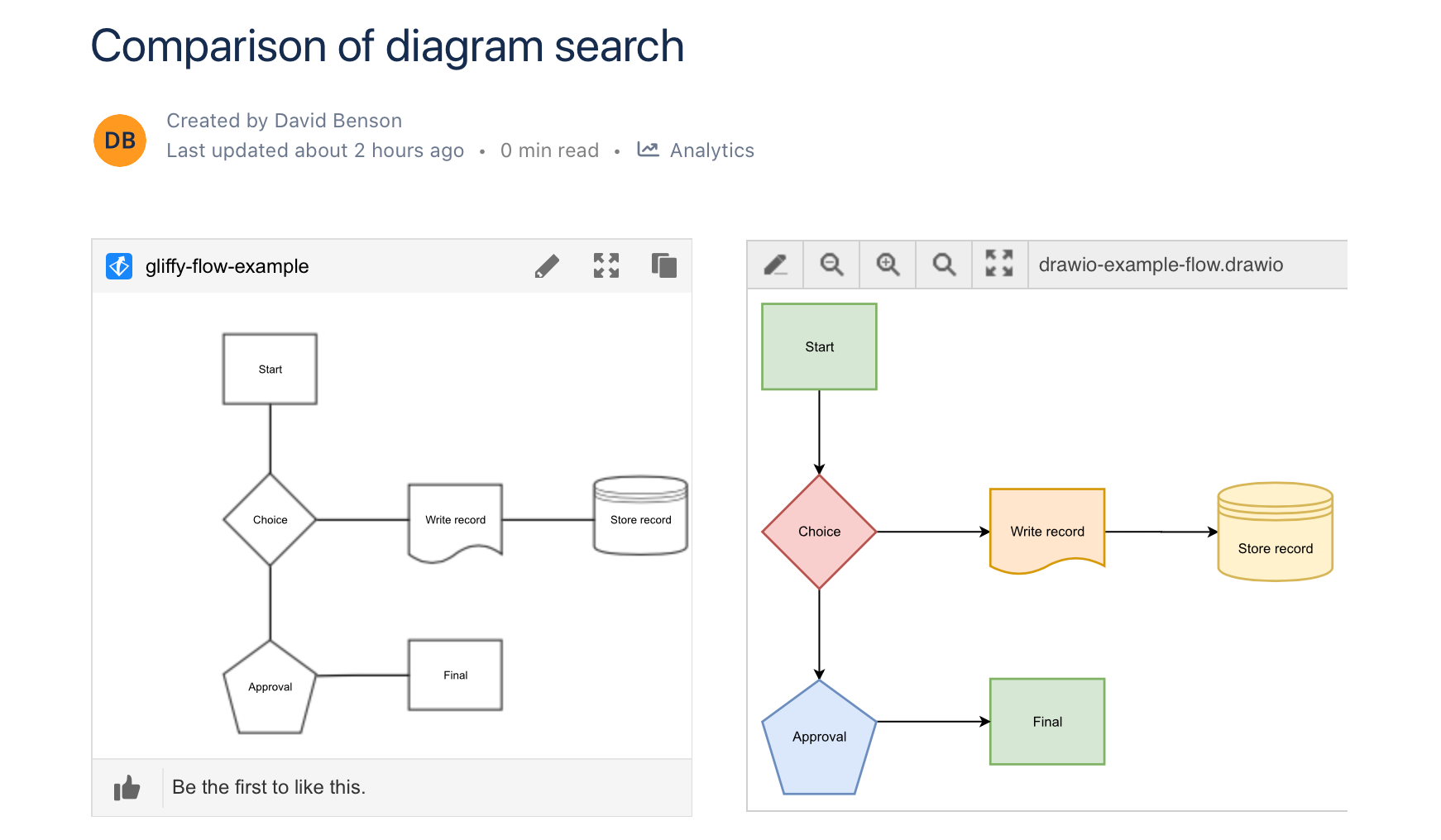Screen dimensions: 1441x840
Task: Open the Gliffy diagram editor with the pencil icon
Action: point(547,265)
